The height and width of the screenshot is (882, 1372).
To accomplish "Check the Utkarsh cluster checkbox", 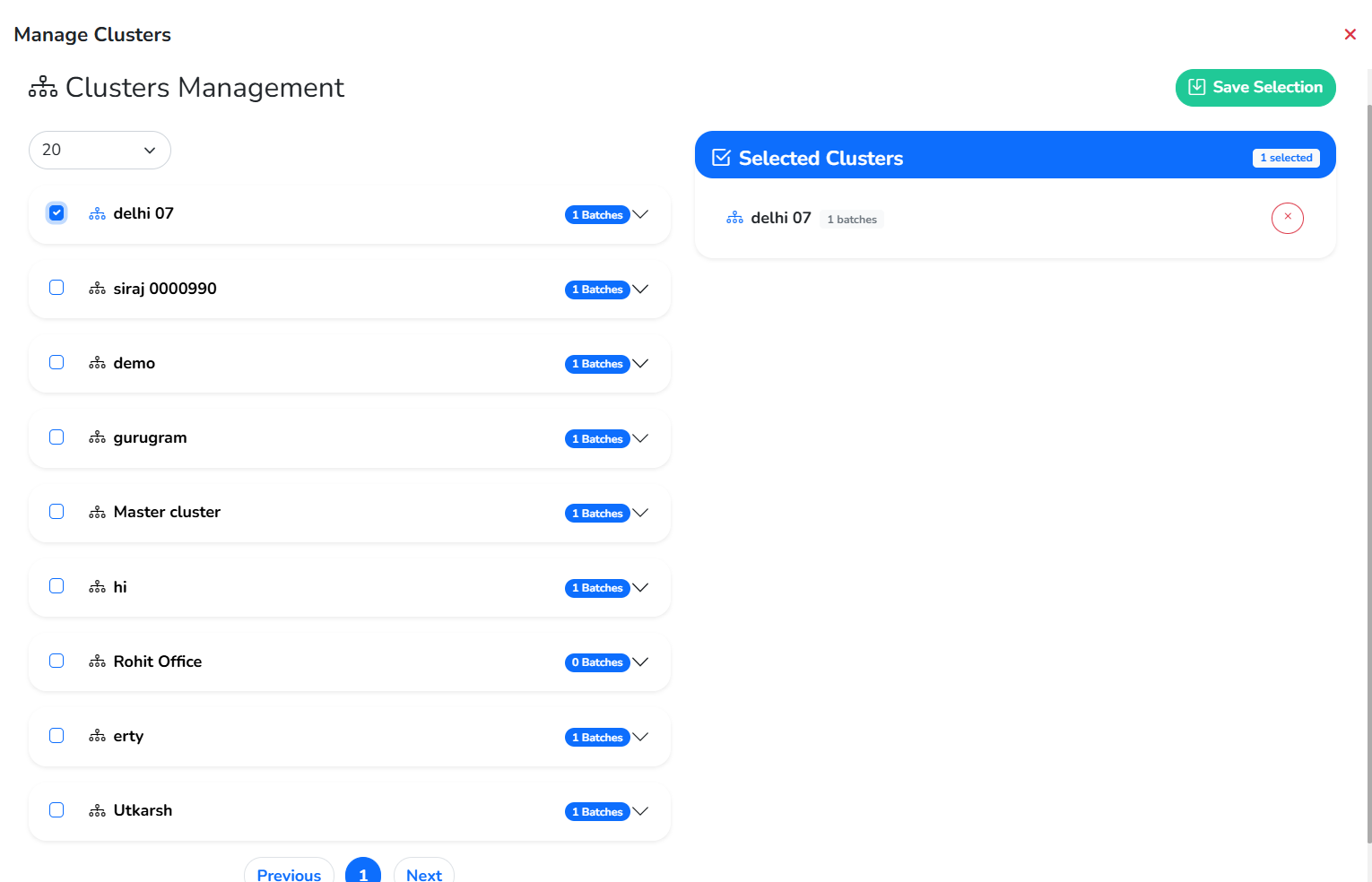I will click(x=56, y=809).
